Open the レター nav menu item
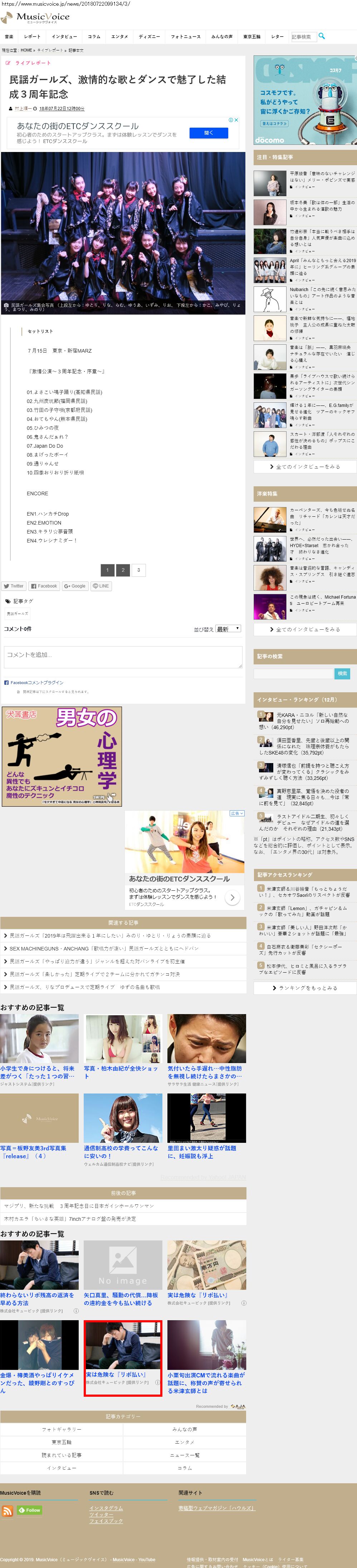This screenshot has width=357, height=1568. click(277, 36)
